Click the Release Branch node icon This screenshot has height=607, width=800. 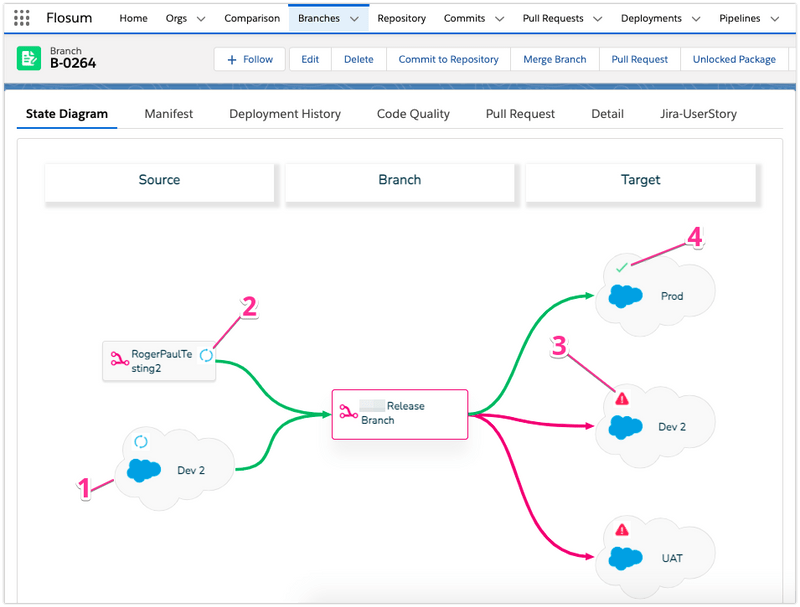tap(348, 412)
